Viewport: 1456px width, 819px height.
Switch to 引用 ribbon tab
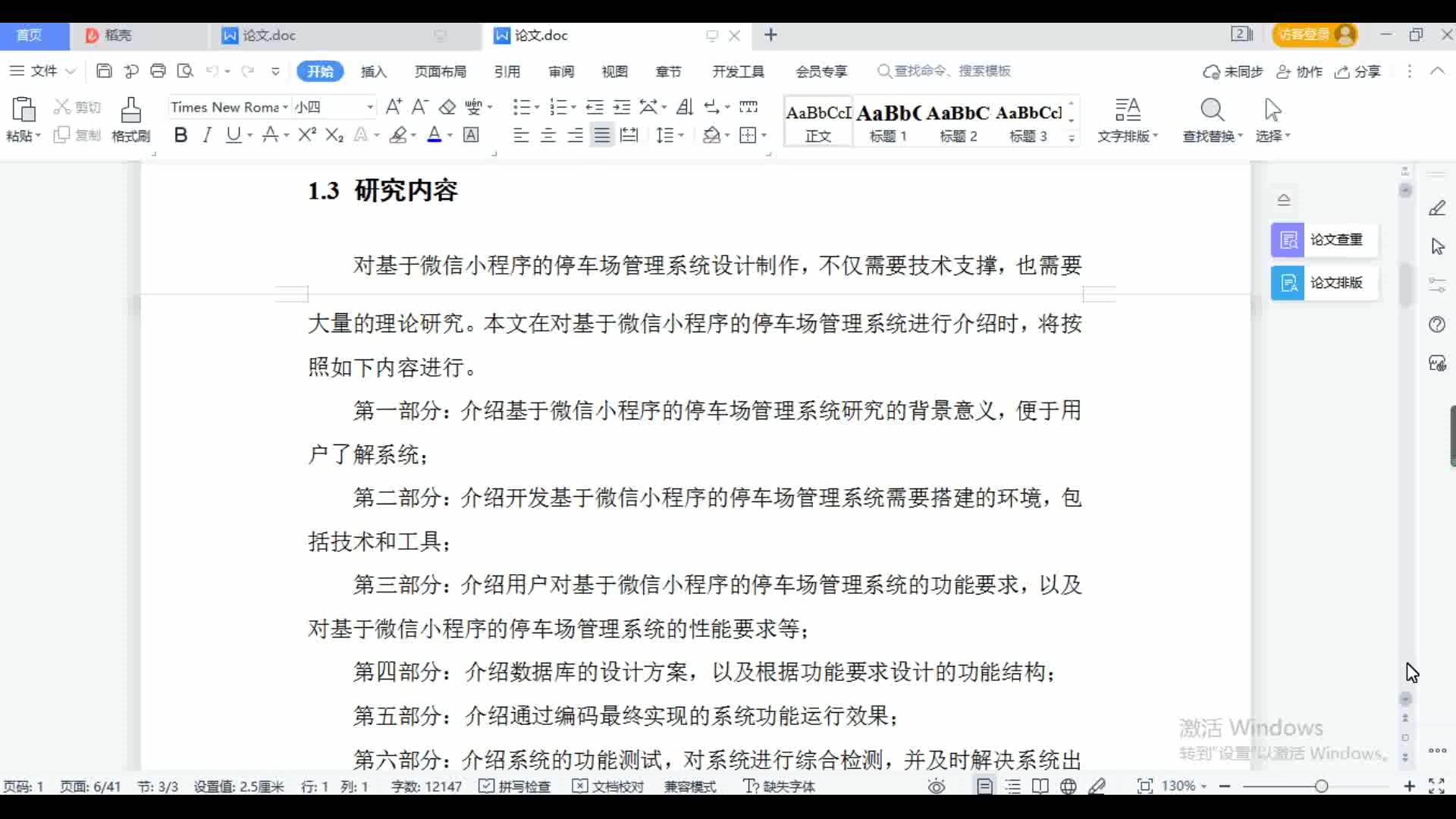coord(507,71)
